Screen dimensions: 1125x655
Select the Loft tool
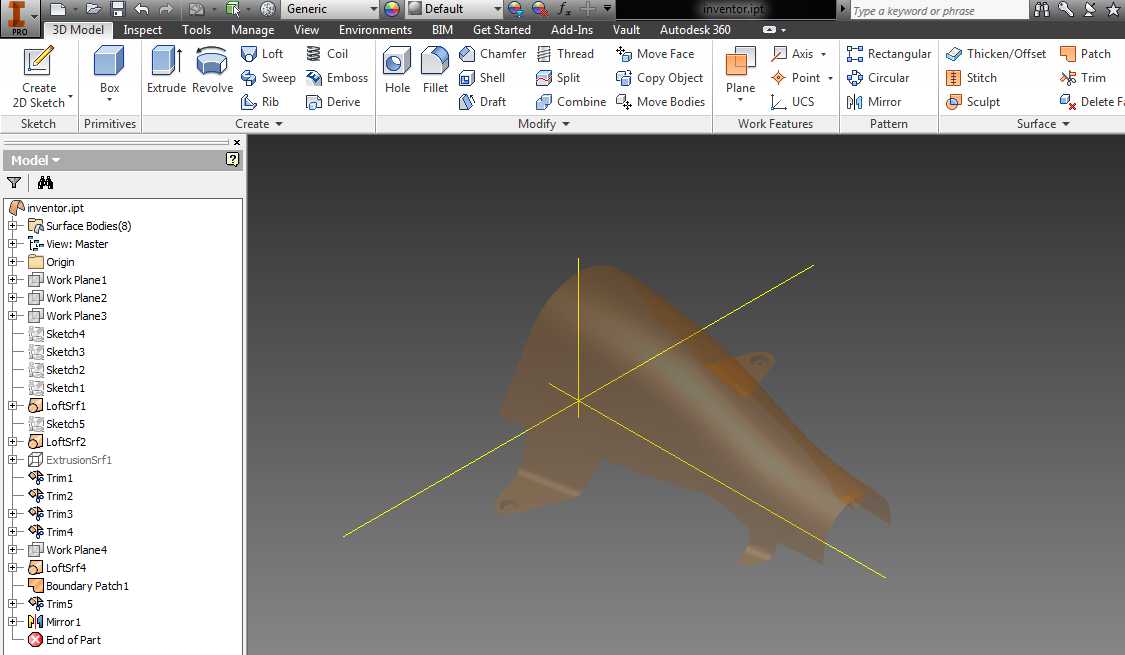coord(262,54)
